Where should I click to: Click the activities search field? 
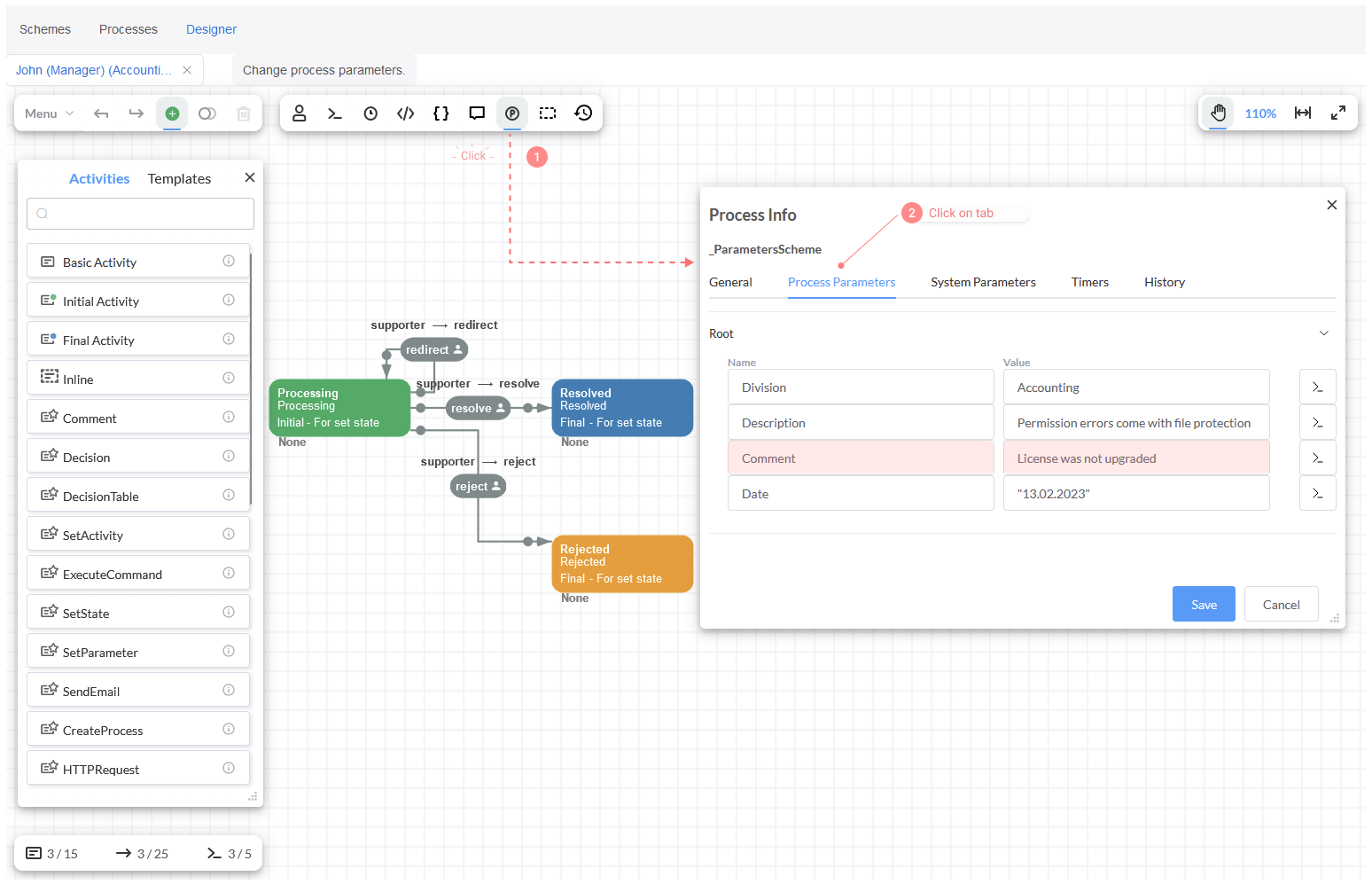point(140,214)
